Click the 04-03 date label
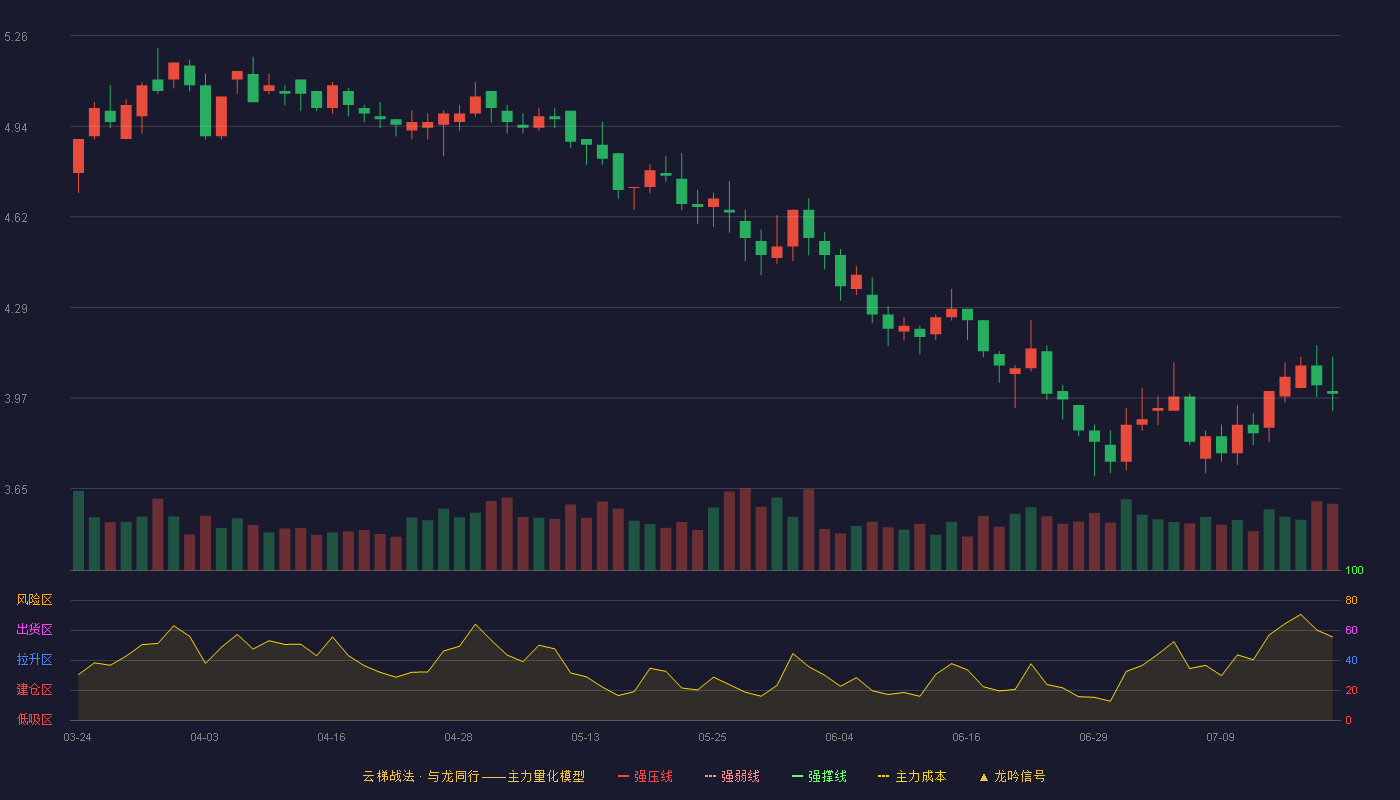The width and height of the screenshot is (1400, 800). [204, 737]
